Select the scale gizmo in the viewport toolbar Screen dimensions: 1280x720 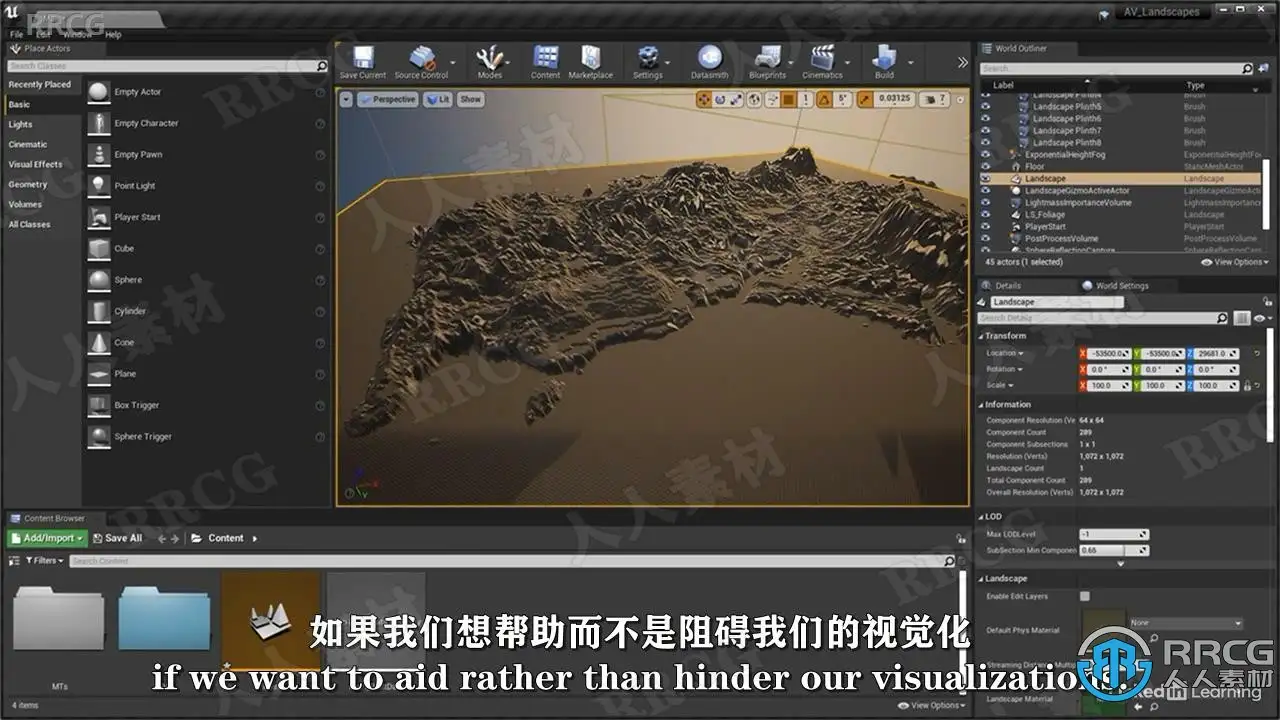pos(737,99)
